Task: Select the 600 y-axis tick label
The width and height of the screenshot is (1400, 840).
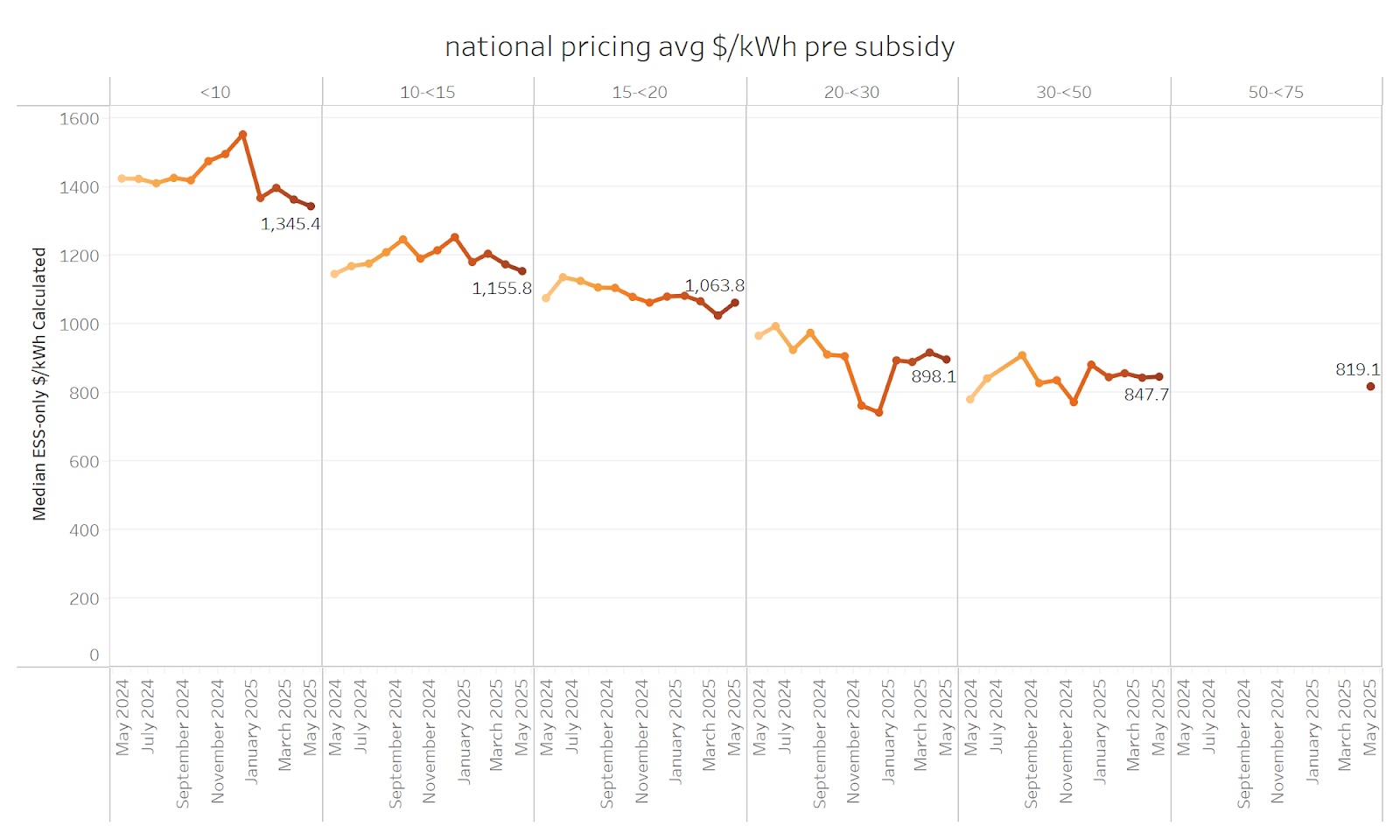Action: (x=84, y=461)
